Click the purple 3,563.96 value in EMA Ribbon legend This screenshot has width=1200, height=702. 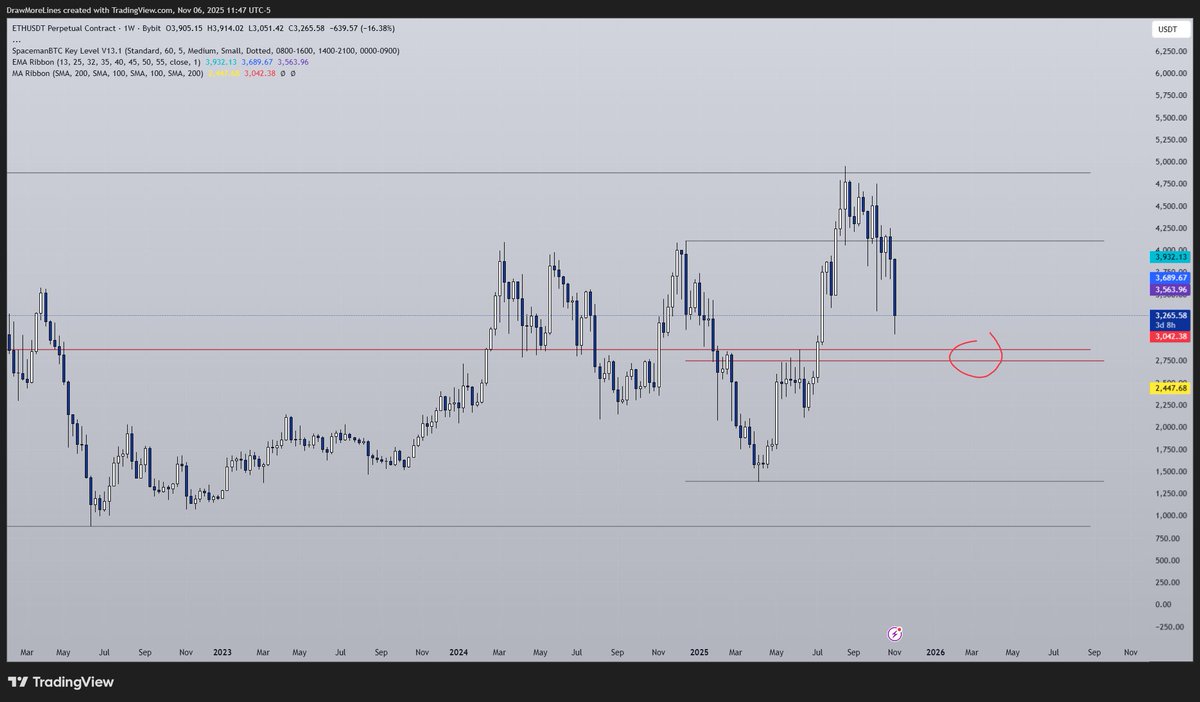point(292,62)
